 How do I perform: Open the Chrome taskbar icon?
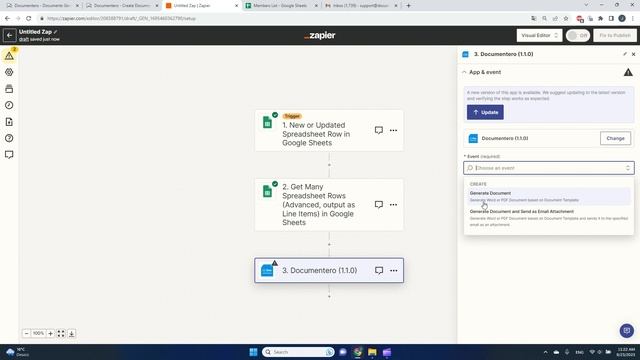click(x=358, y=352)
